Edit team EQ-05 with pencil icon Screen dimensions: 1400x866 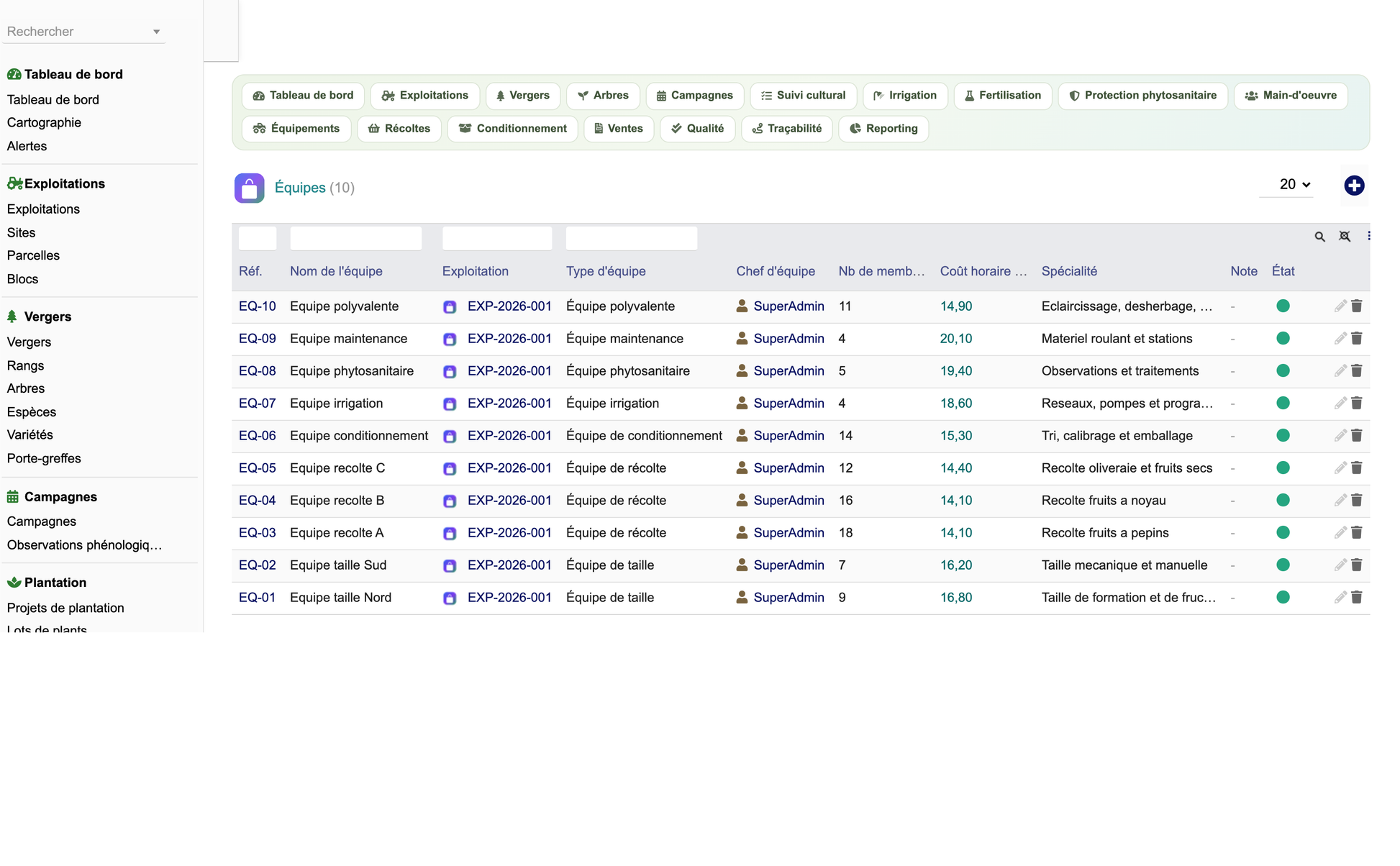(1340, 468)
